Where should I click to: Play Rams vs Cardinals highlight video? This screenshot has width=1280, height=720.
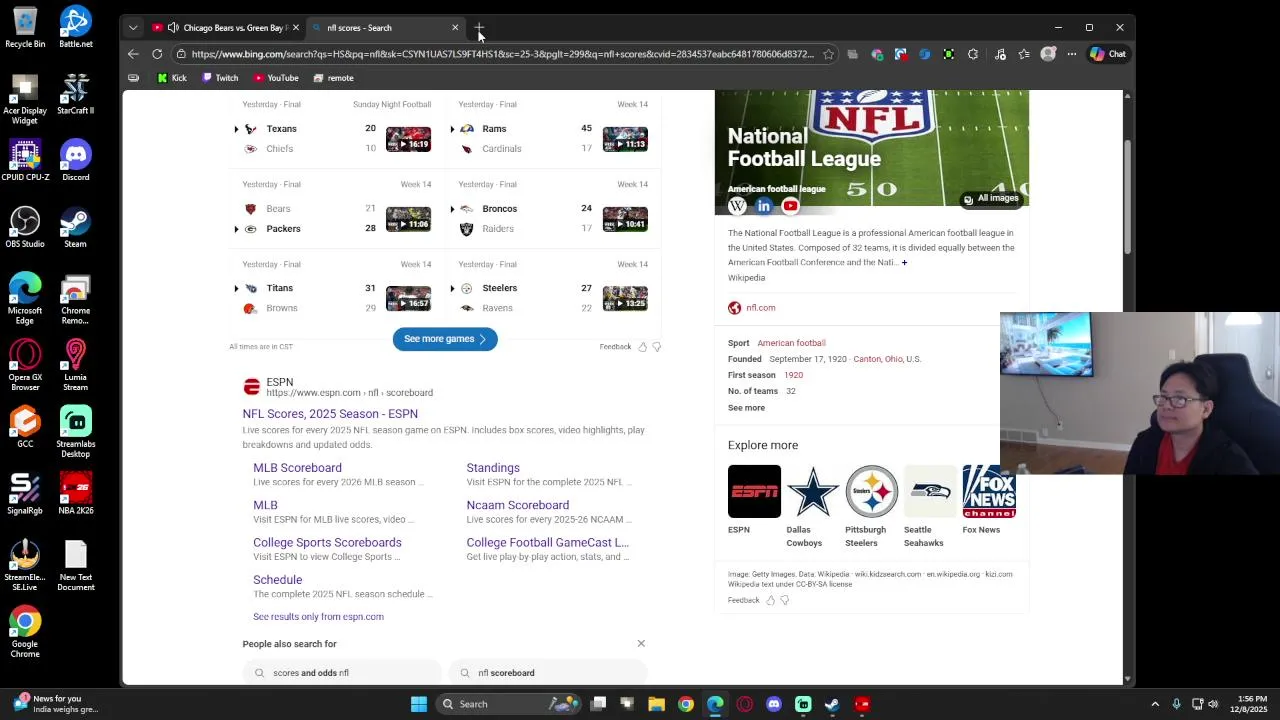[625, 139]
